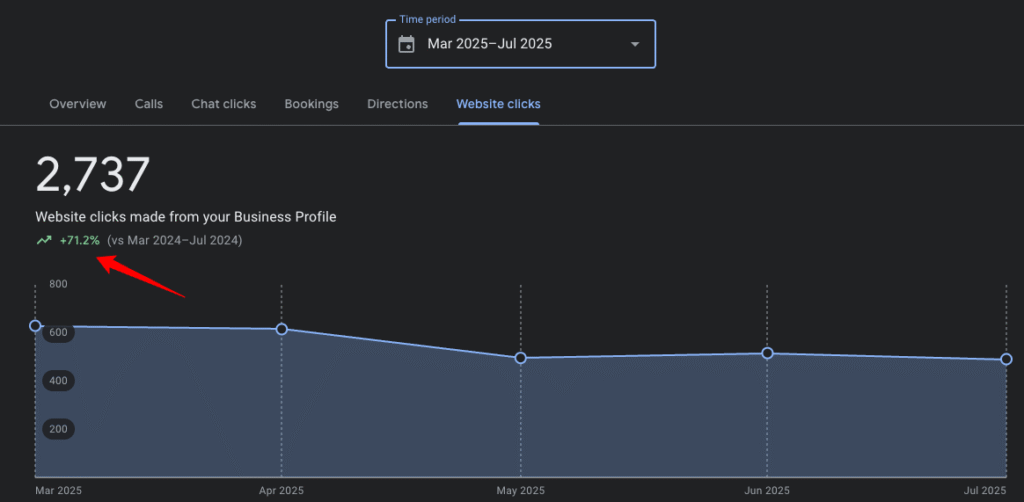
Task: Open the Directions tab
Action: click(x=397, y=104)
